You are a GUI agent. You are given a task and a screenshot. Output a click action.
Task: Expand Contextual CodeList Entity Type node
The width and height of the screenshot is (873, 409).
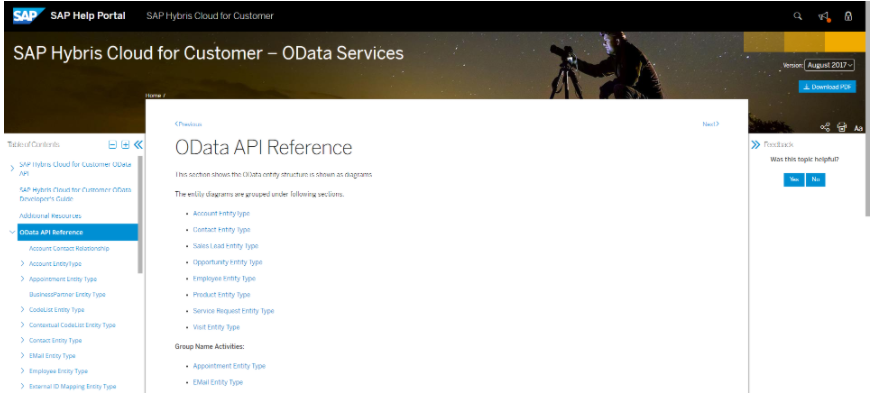22,324
